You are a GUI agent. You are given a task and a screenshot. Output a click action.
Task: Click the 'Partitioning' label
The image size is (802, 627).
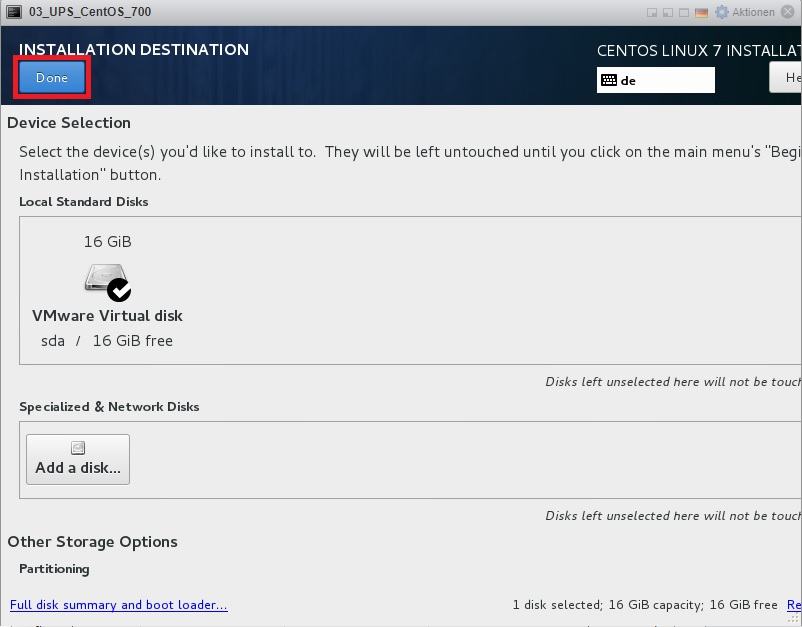coord(54,569)
